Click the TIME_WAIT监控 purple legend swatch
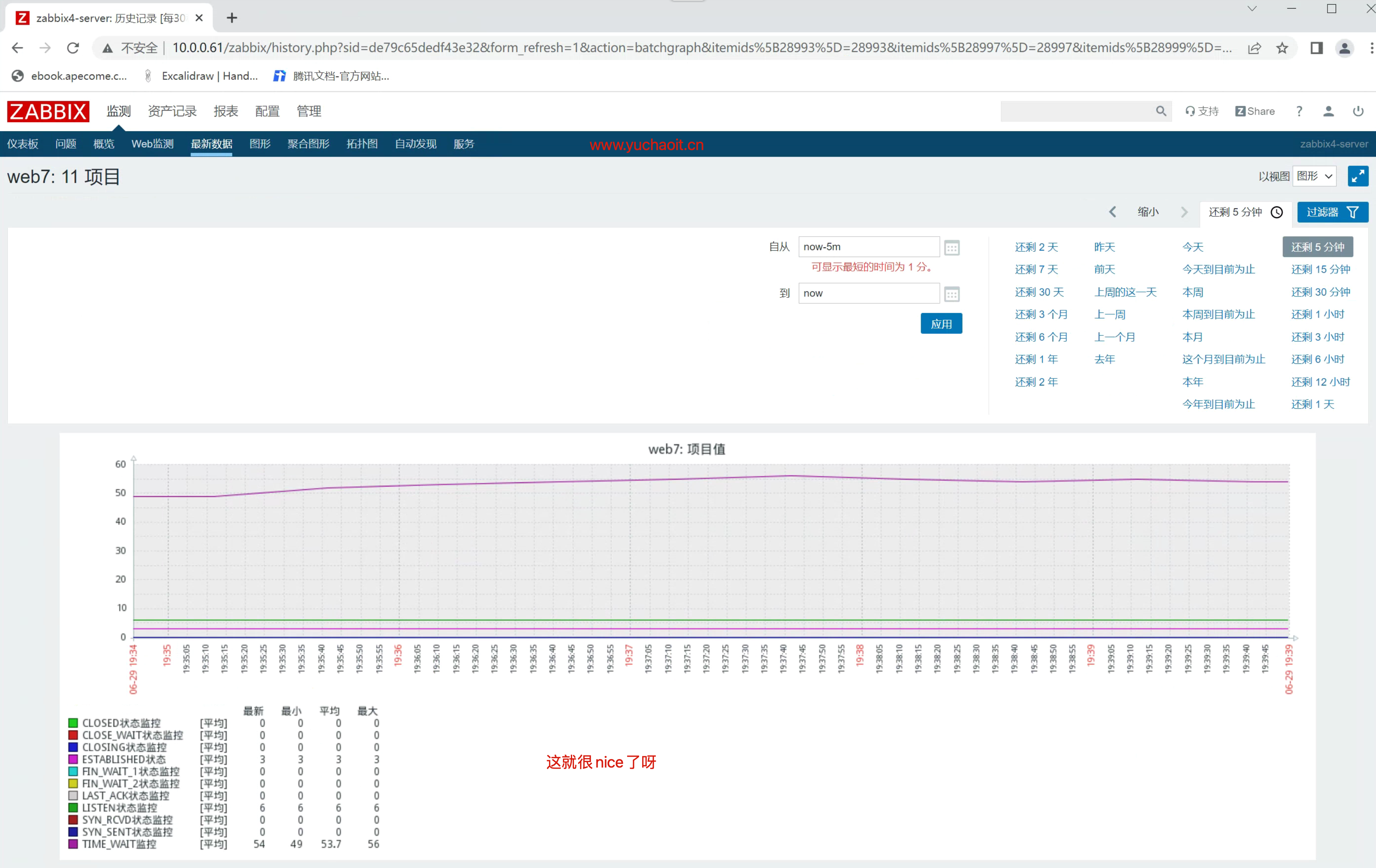Viewport: 1376px width, 868px height. [x=73, y=844]
